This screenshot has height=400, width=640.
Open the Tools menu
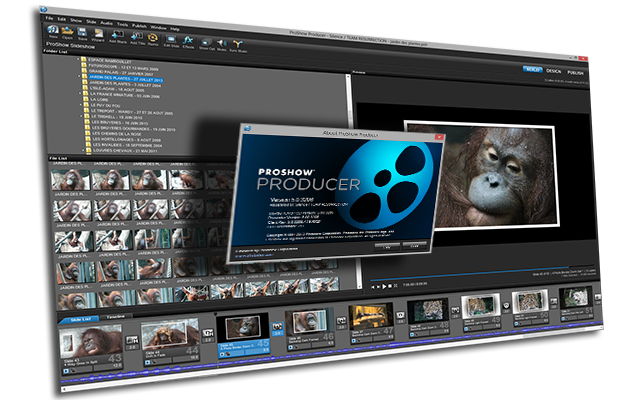coord(122,24)
